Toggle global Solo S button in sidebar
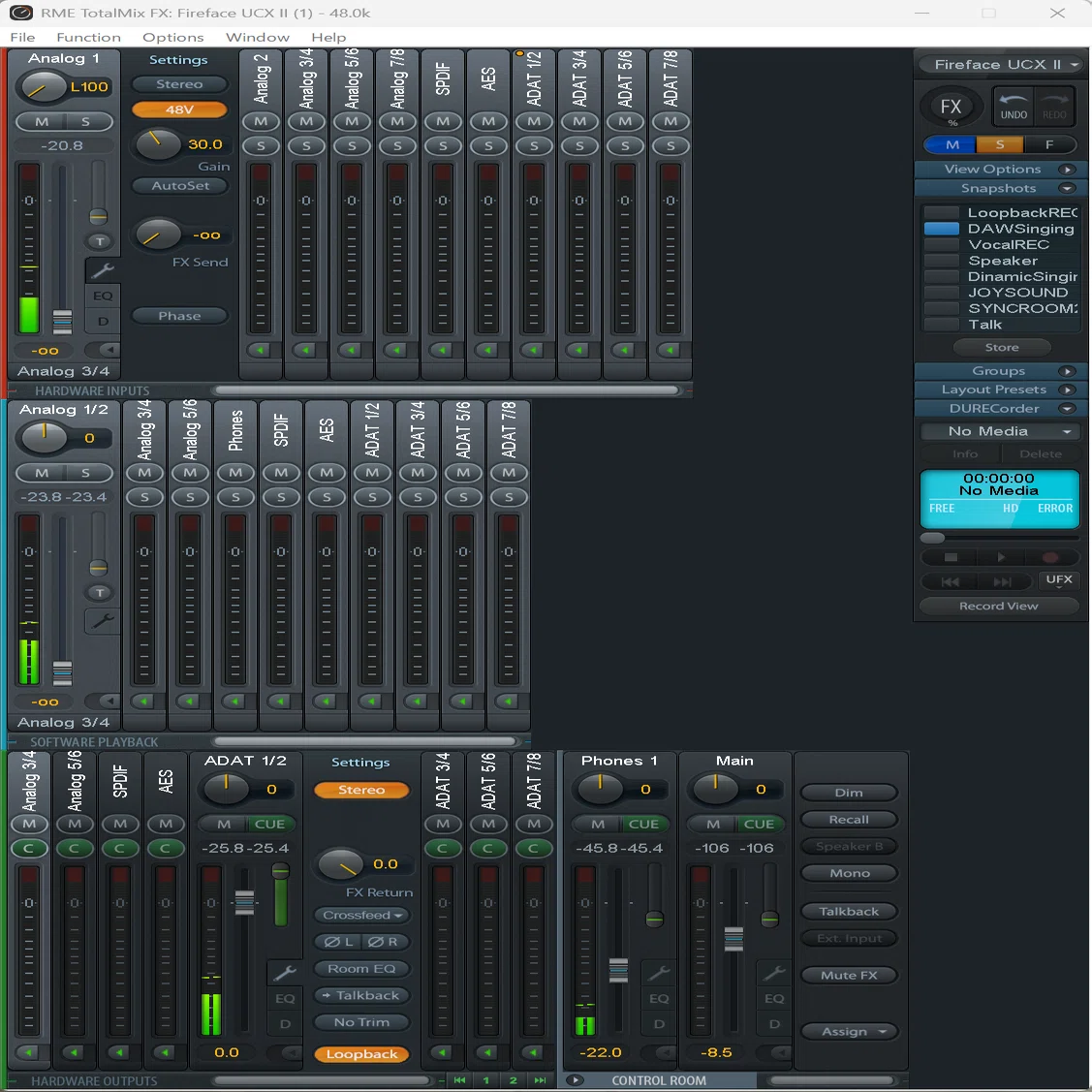This screenshot has width=1092, height=1092. click(x=999, y=145)
